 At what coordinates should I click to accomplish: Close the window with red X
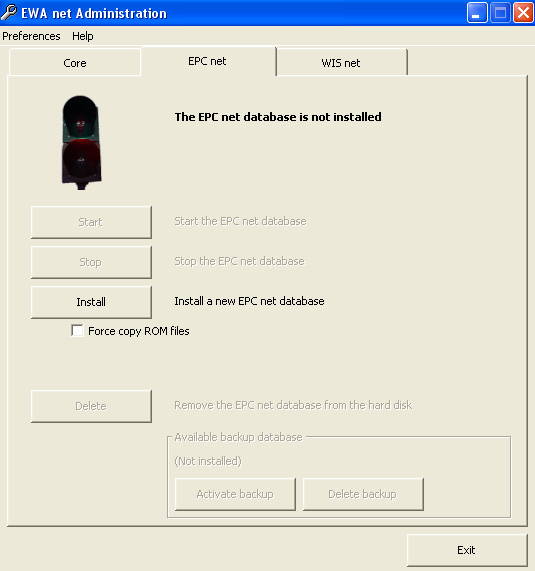524,13
